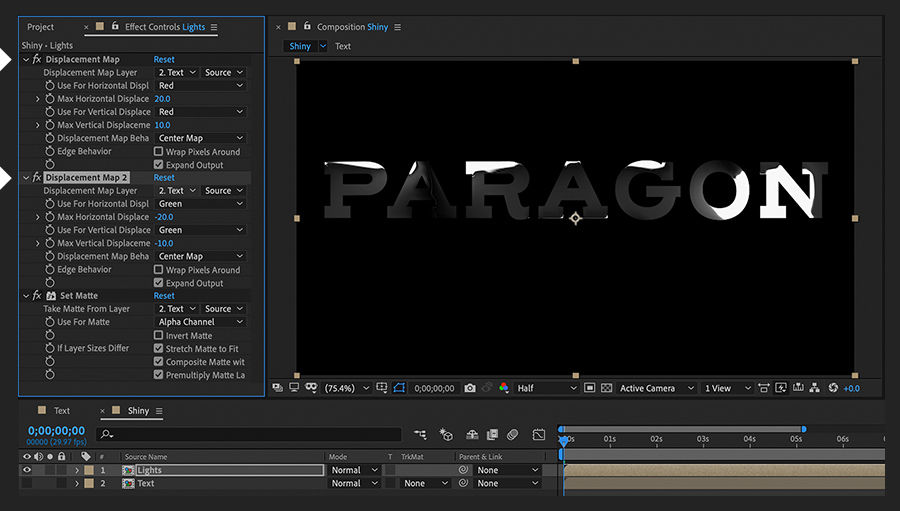This screenshot has height=511, width=900.
Task: Select the Text tab in the timeline
Action: (x=61, y=411)
